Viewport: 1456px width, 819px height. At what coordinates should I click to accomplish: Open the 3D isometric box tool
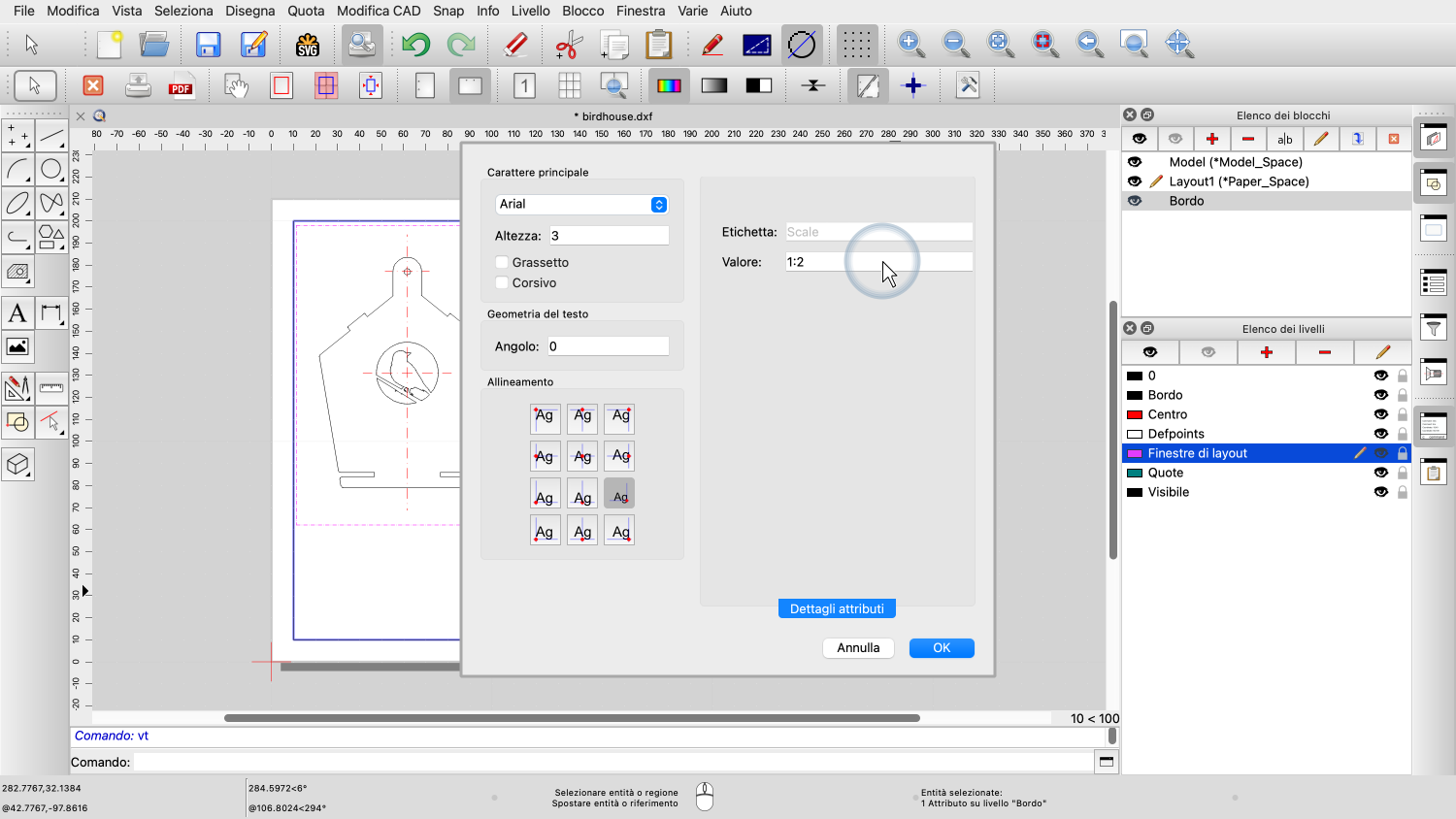click(x=17, y=465)
